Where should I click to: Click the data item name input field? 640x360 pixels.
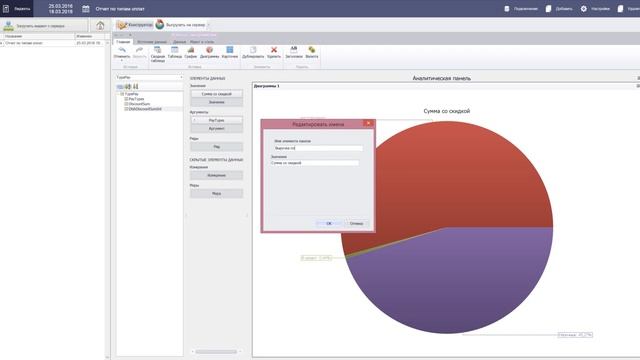pos(318,148)
